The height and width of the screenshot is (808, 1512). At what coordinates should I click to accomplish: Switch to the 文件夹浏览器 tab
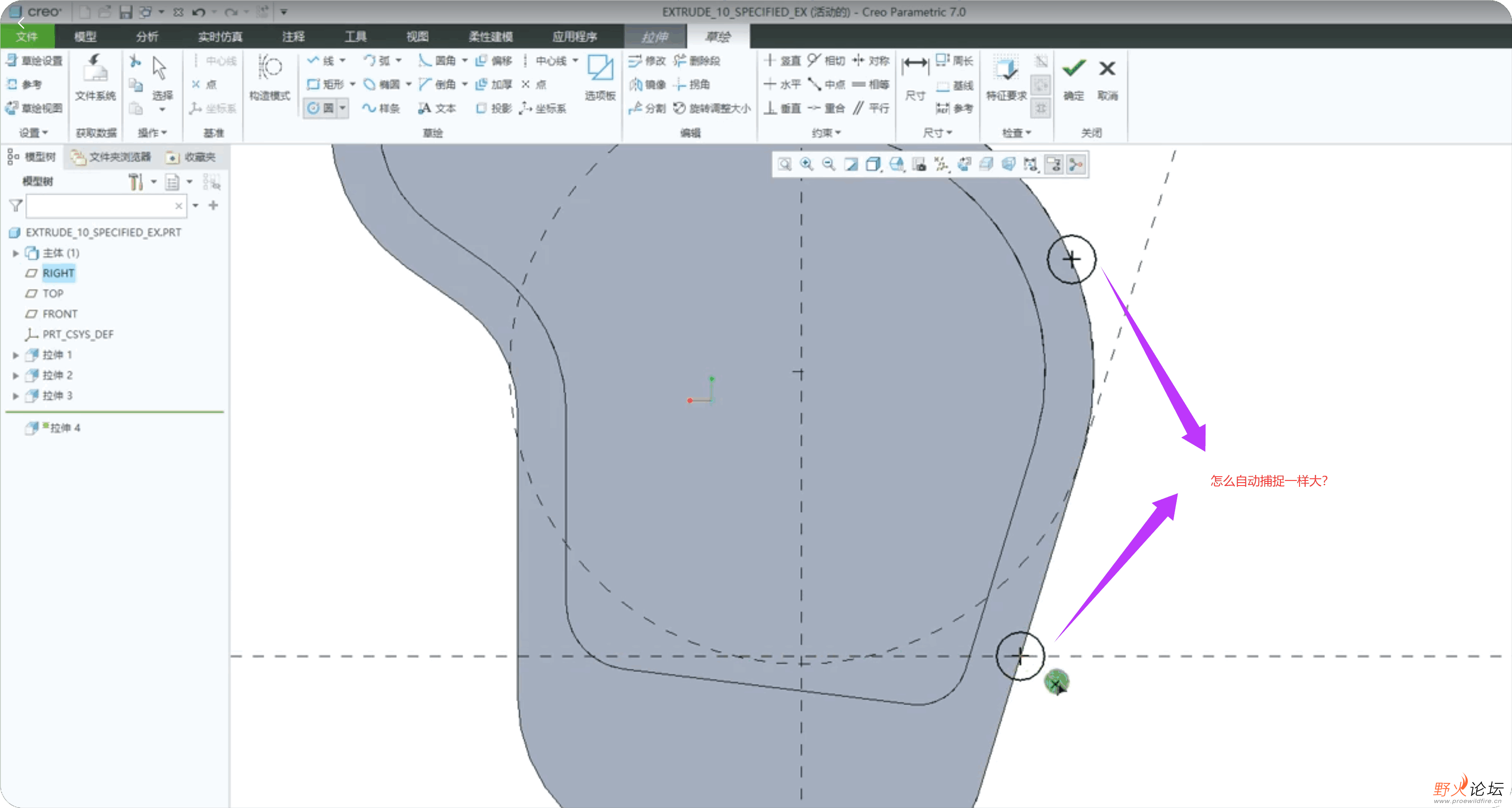click(111, 157)
